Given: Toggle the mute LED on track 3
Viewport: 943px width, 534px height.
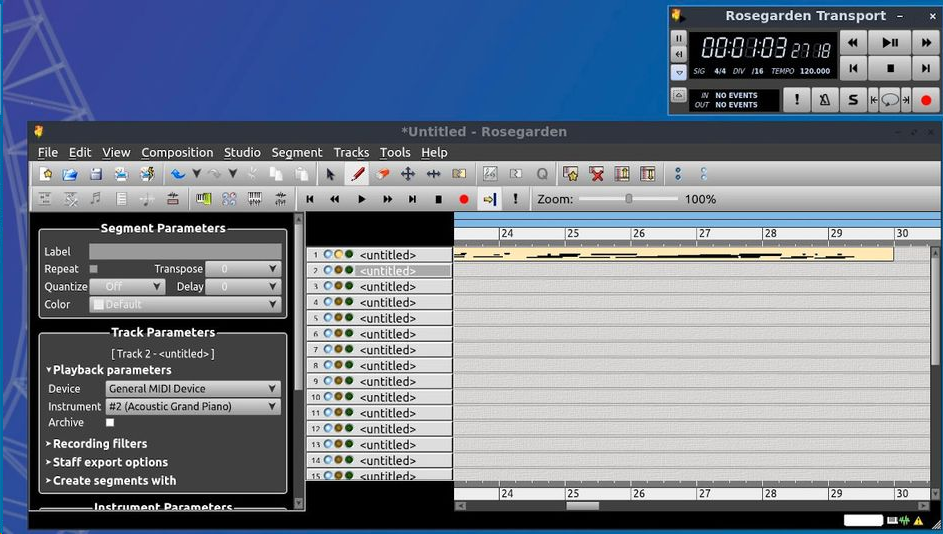Looking at the screenshot, I should pos(328,286).
